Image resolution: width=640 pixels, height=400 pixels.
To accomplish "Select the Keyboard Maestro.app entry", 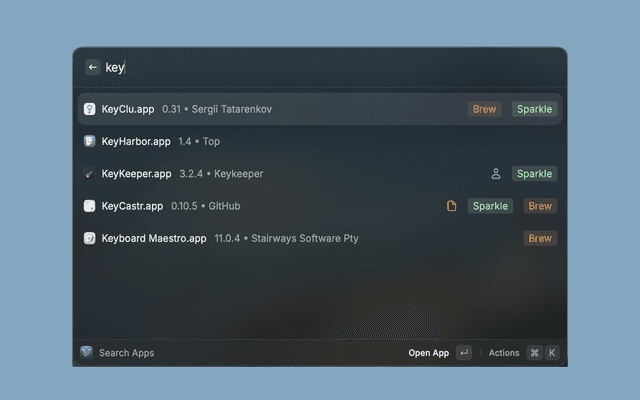I will pos(320,238).
